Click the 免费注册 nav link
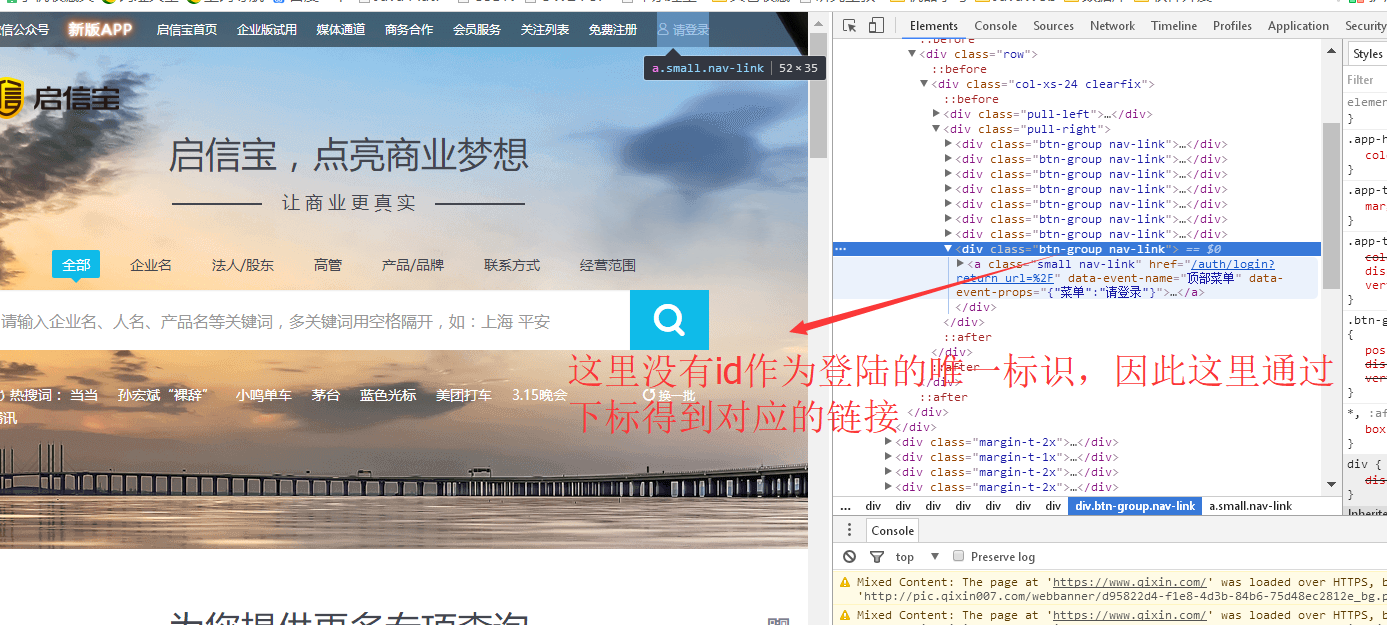Image resolution: width=1387 pixels, height=625 pixels. click(x=613, y=30)
